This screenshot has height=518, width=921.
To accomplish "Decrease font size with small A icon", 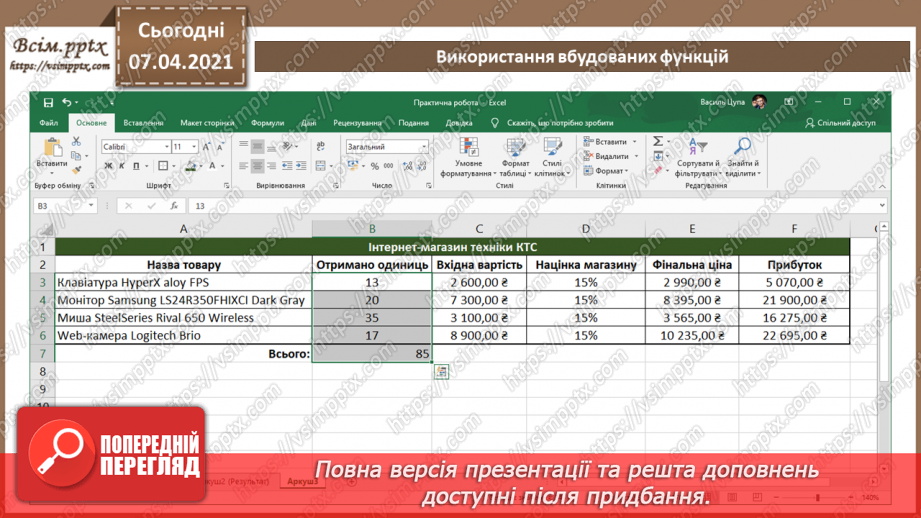I will 220,147.
